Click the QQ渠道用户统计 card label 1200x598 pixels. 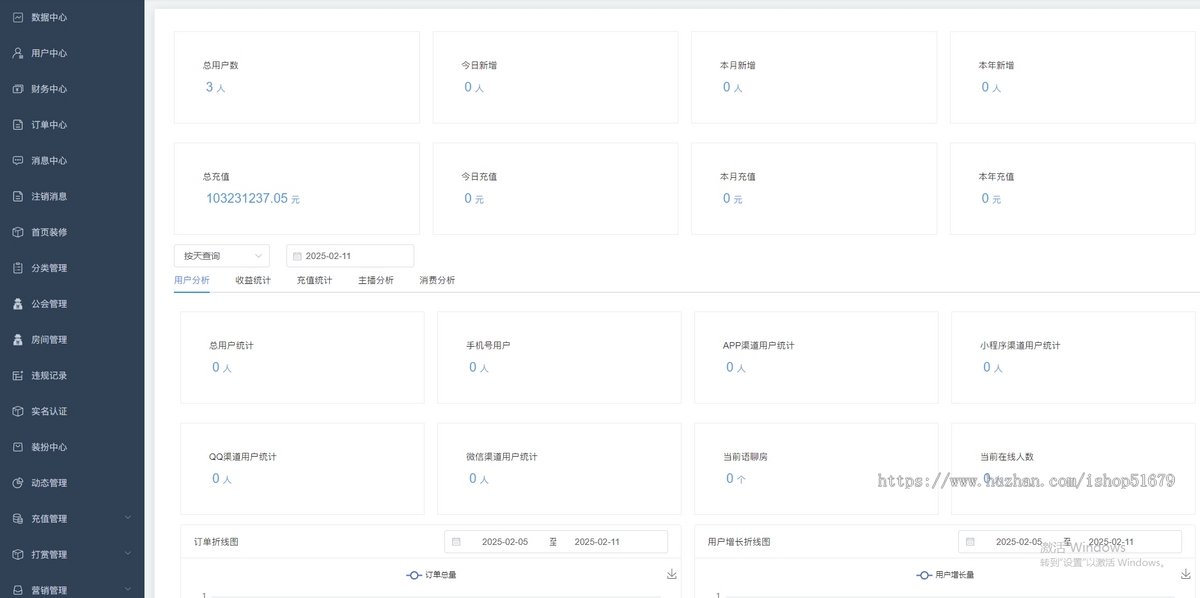[x=243, y=457]
